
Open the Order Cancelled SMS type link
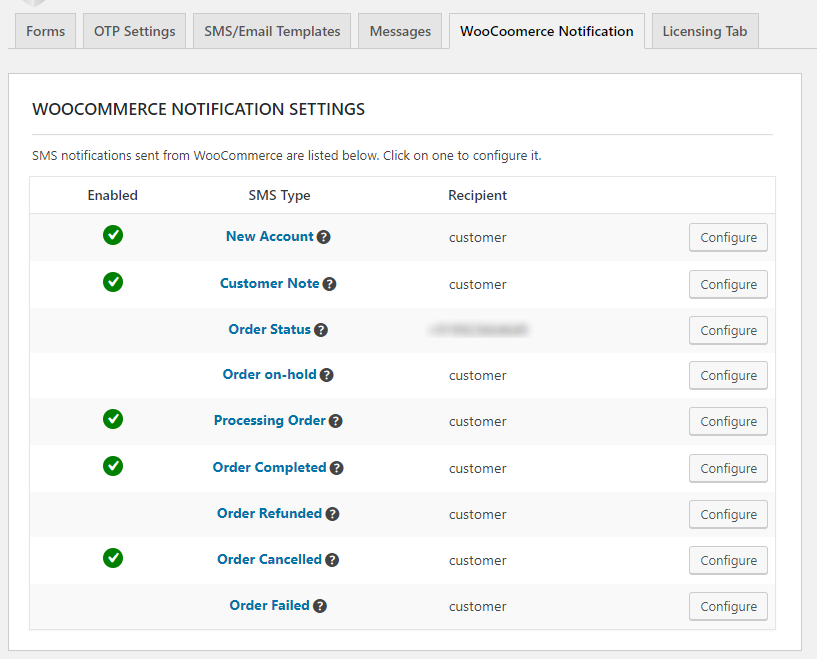[269, 560]
